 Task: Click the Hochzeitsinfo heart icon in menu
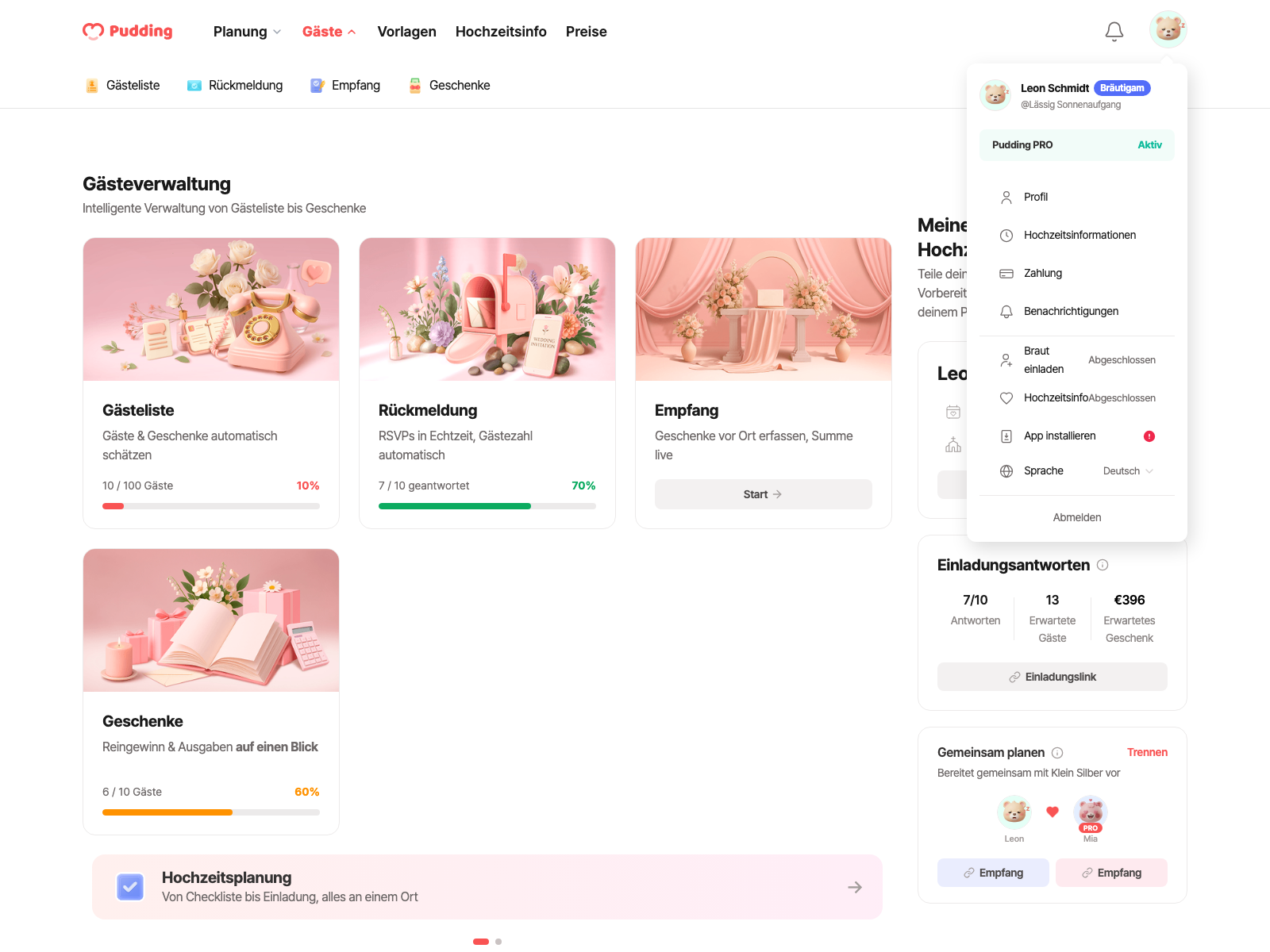(x=1006, y=398)
